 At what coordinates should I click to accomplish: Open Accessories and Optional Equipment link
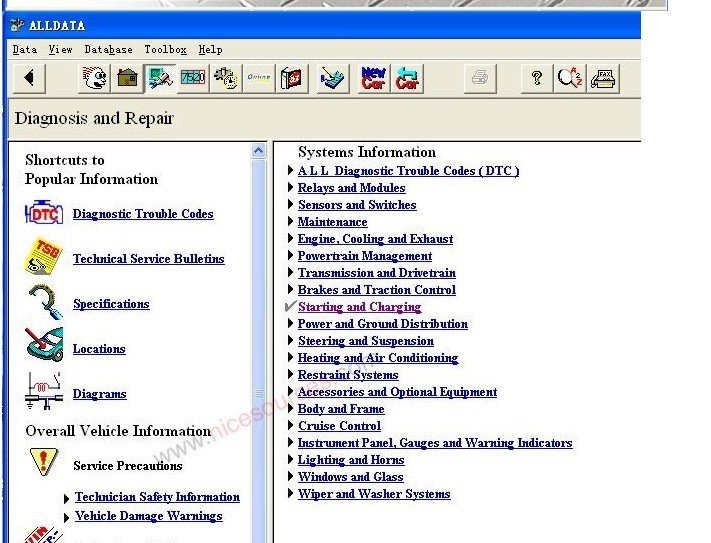click(397, 392)
